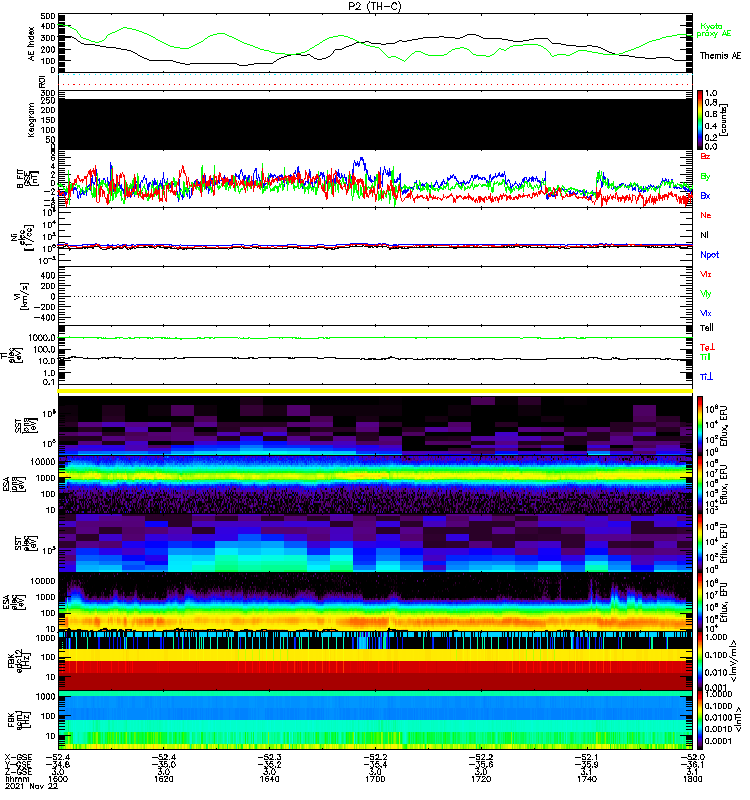750x800 pixels.
Task: Click the green Viy velocity legend label
Action: pos(706,294)
